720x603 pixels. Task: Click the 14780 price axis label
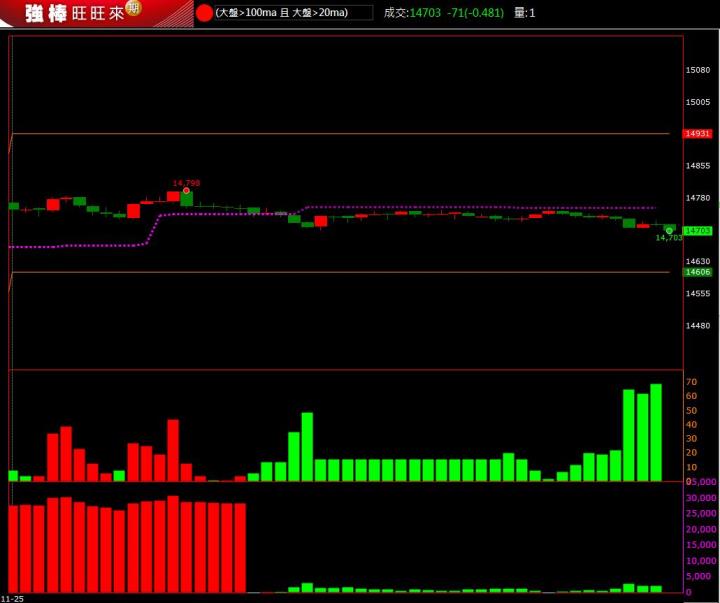tap(698, 198)
